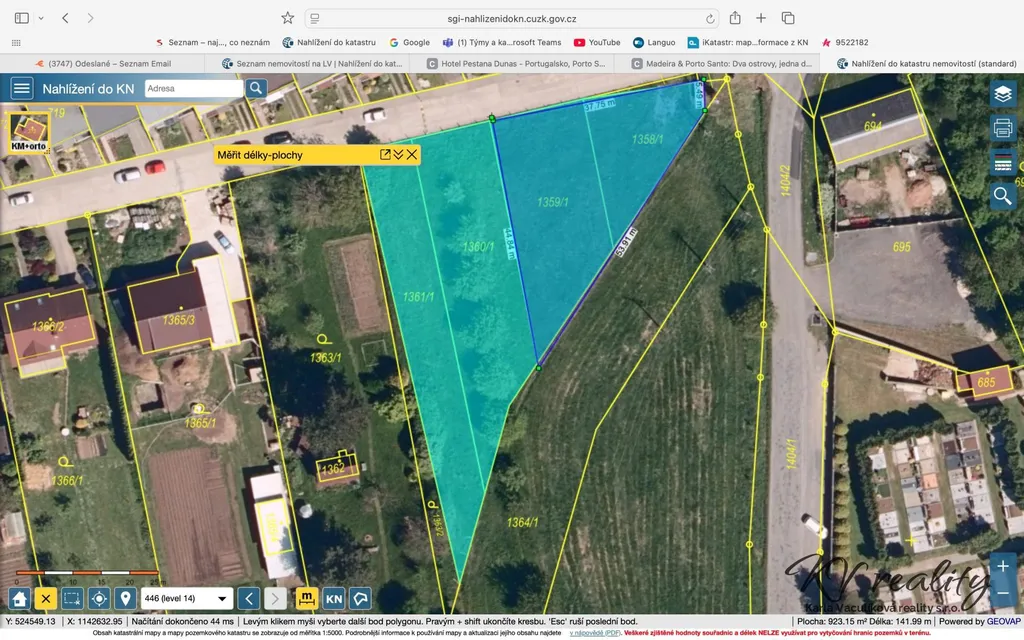Open Safari sidebar dropdown chevron
This screenshot has height=640, width=1024.
[x=41, y=18]
